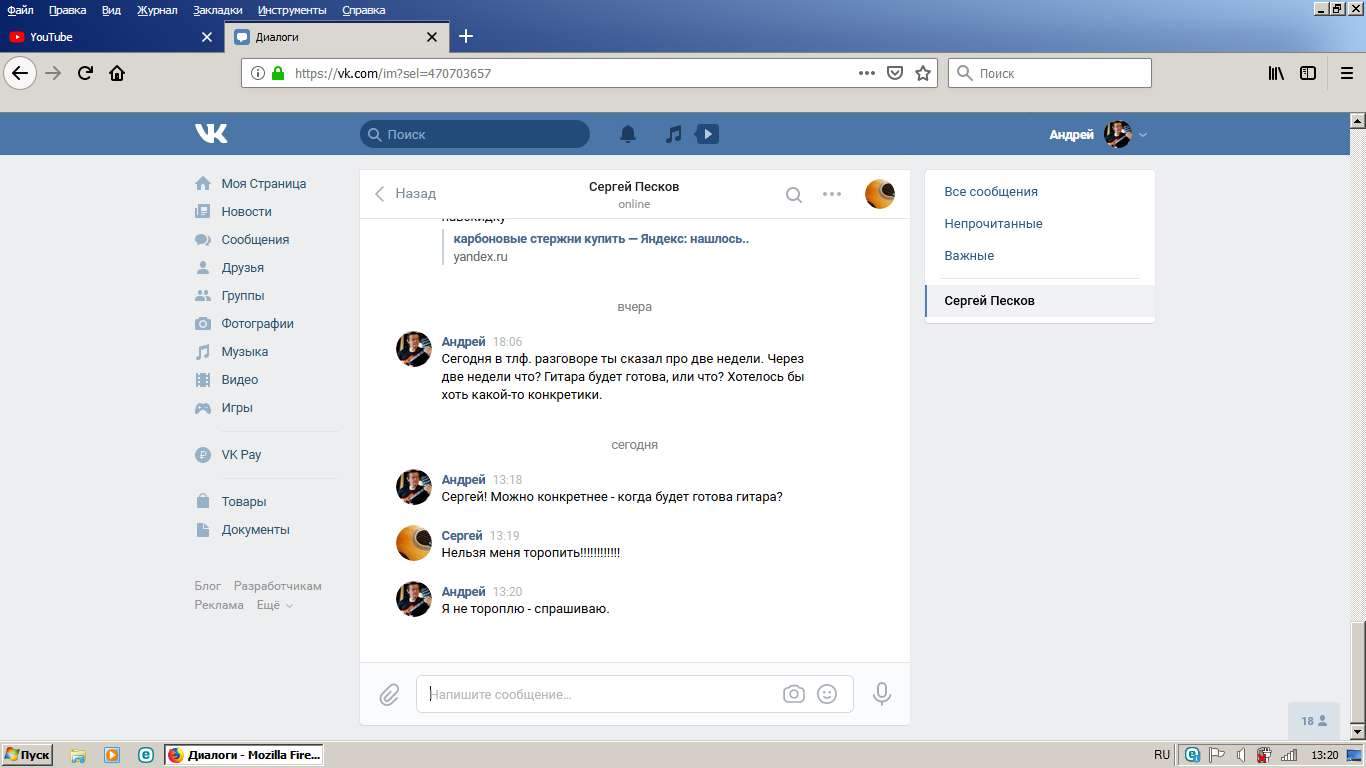The width and height of the screenshot is (1366, 768).
Task: Record a voice message with microphone icon
Action: (x=881, y=694)
